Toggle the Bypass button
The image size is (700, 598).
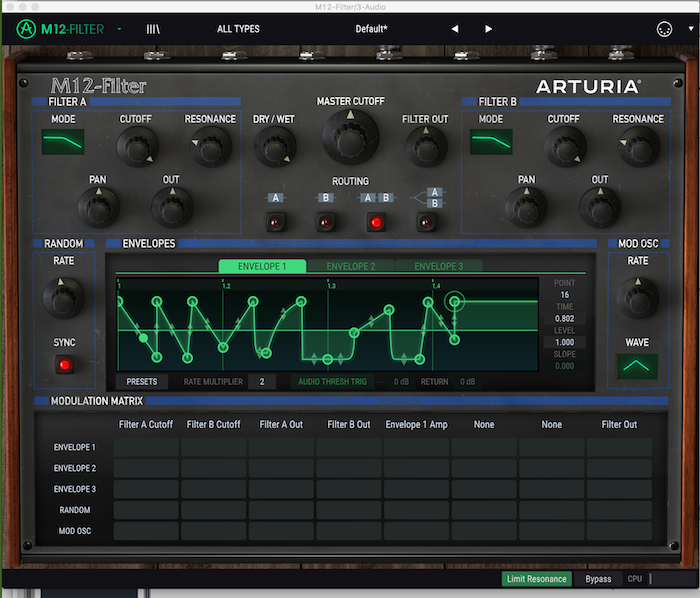tap(598, 579)
